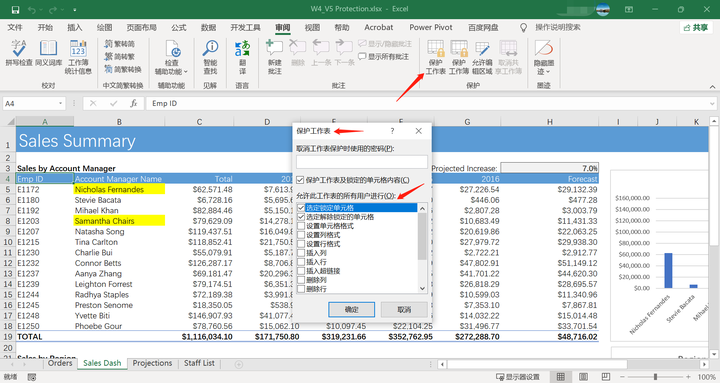Open 简繁转换 conversion options
Image resolution: width=720 pixels, height=383 pixels.
point(123,69)
